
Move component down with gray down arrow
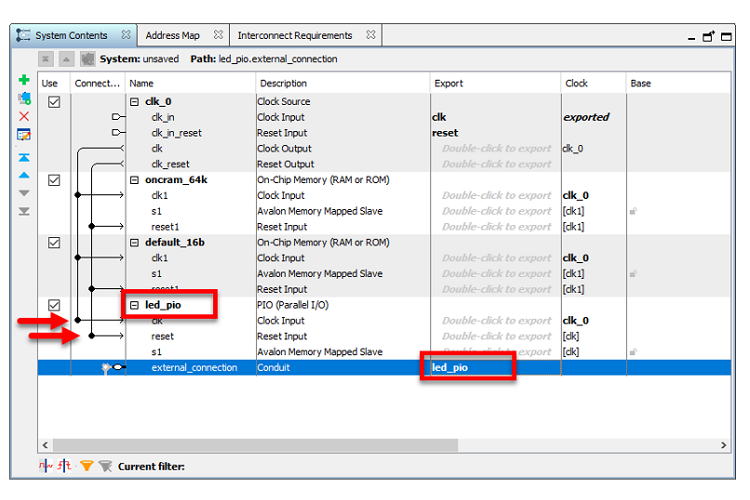click(x=24, y=193)
